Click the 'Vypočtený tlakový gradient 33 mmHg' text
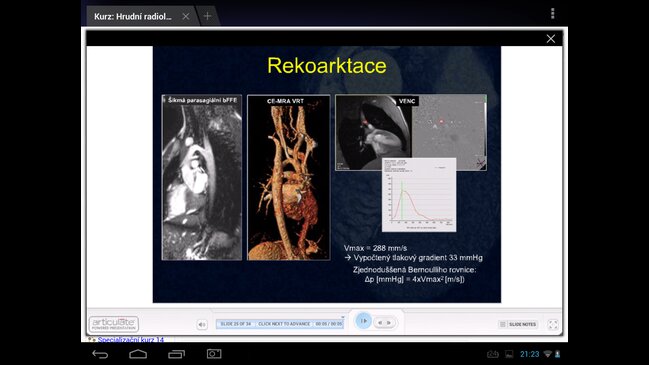This screenshot has height=365, width=649. 418,257
